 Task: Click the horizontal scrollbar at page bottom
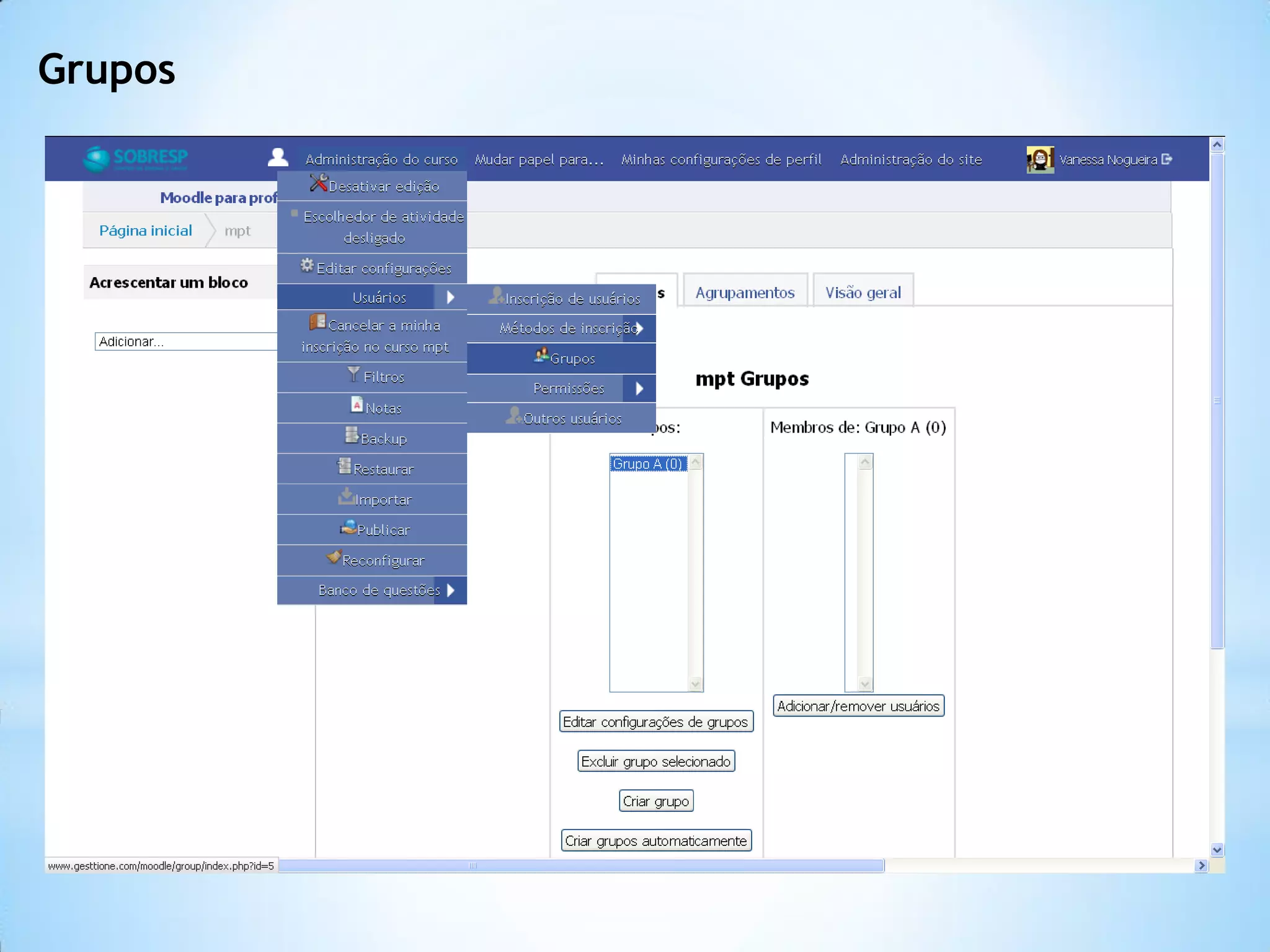click(581, 866)
